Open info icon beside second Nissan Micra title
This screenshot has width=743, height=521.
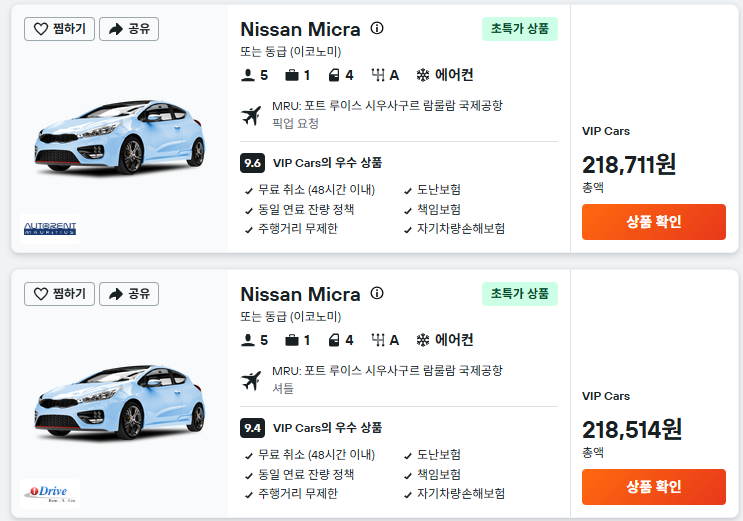click(377, 293)
